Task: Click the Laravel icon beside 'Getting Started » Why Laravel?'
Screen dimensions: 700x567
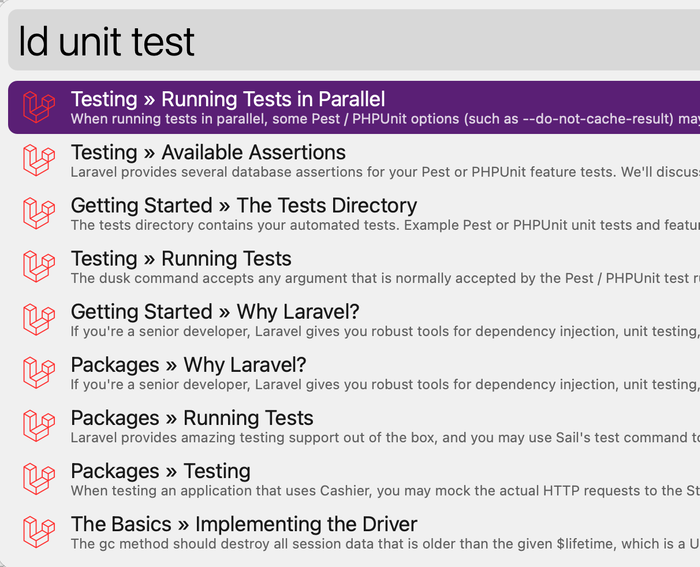Action: (39, 320)
